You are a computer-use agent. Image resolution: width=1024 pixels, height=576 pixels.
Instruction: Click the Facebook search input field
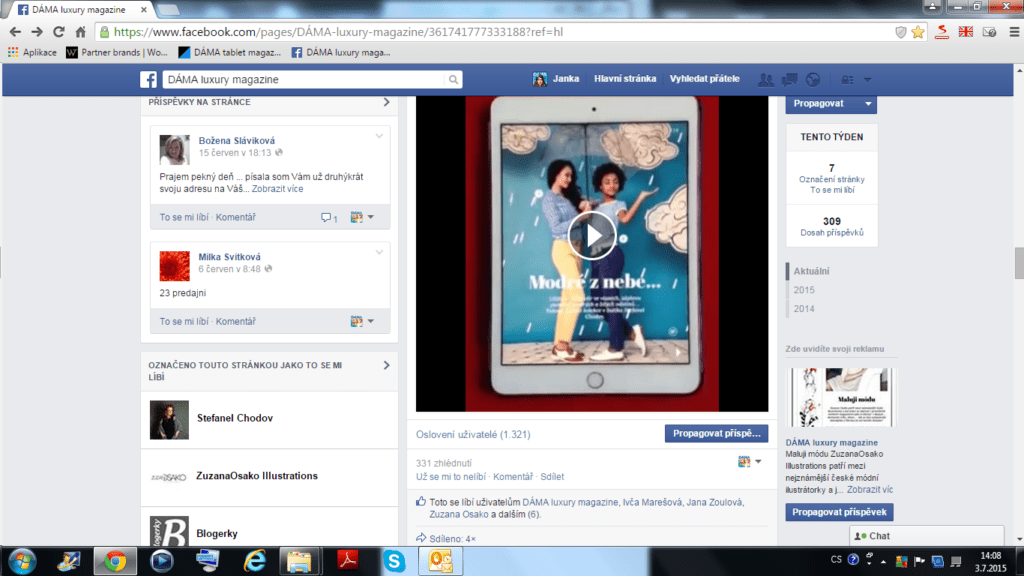[x=300, y=80]
